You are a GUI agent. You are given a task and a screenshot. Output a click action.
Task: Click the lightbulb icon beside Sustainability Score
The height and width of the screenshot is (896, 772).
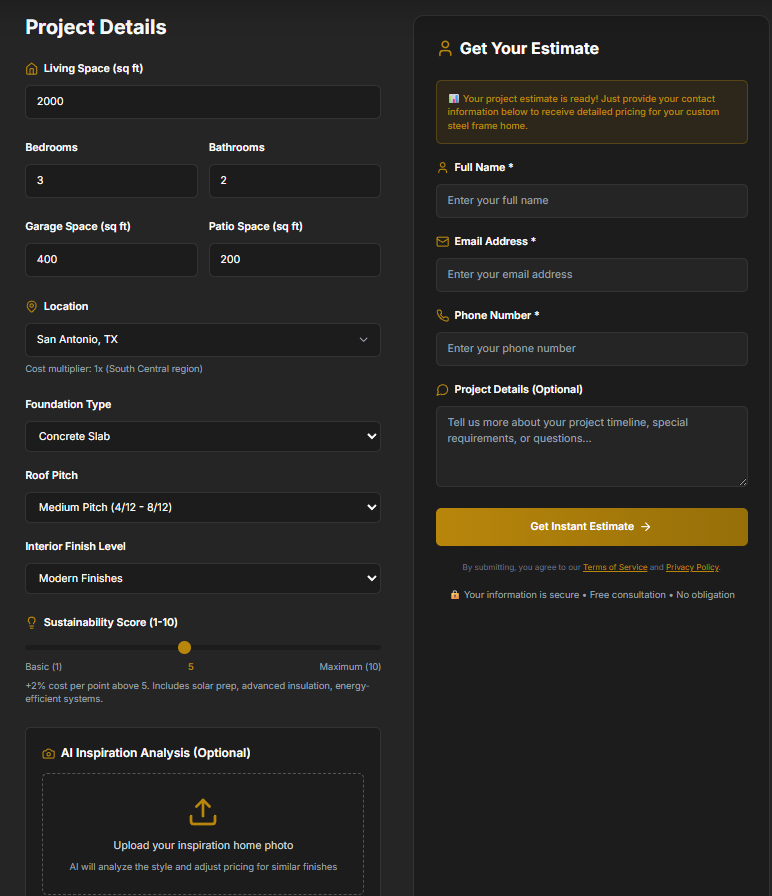coord(31,622)
